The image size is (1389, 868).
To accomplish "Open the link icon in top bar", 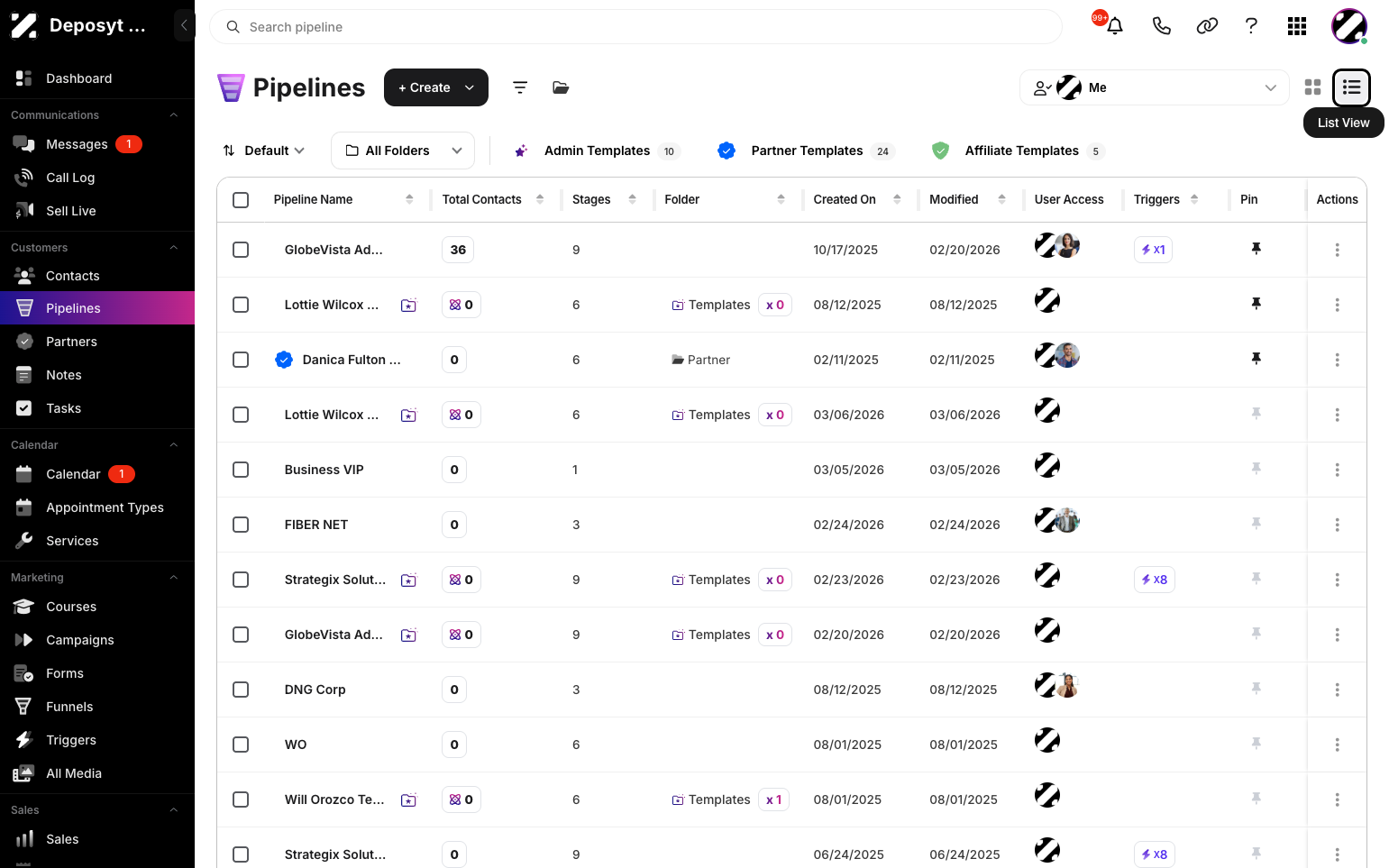I will tap(1207, 26).
